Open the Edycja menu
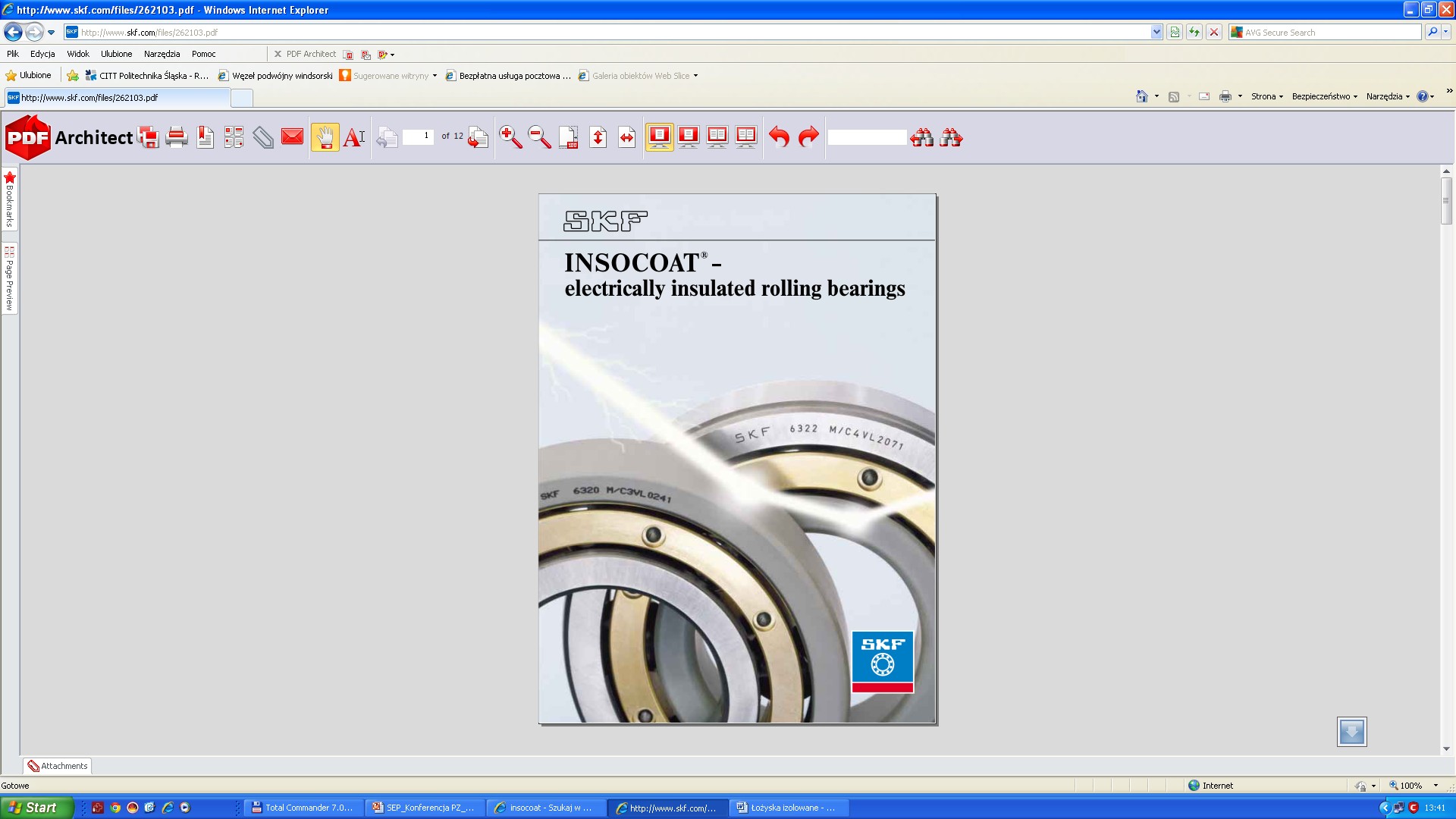Image resolution: width=1456 pixels, height=819 pixels. (42, 54)
